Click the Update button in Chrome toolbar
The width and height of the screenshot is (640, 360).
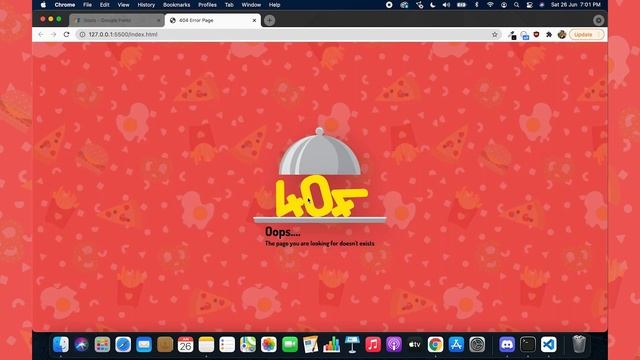[586, 35]
